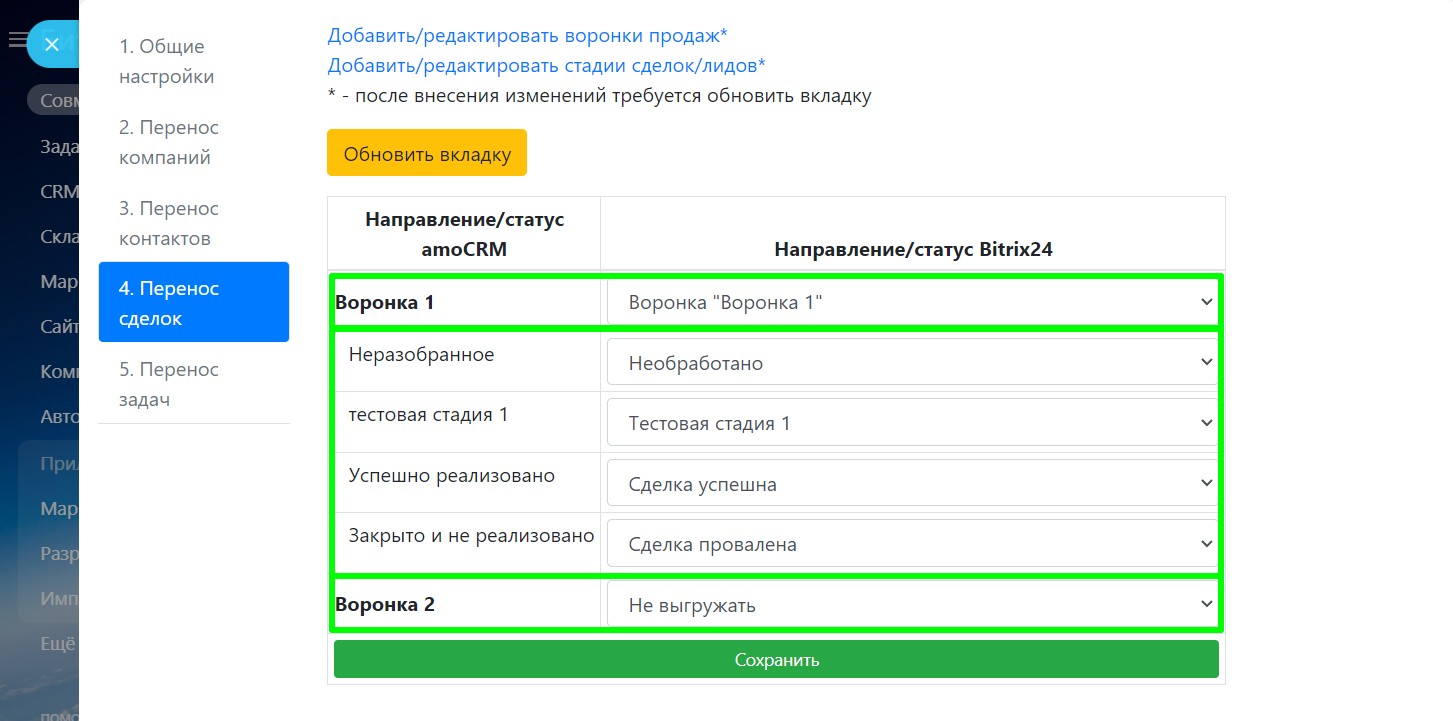This screenshot has height=721, width=1453.
Task: Click the green Сохранить button
Action: click(x=776, y=660)
